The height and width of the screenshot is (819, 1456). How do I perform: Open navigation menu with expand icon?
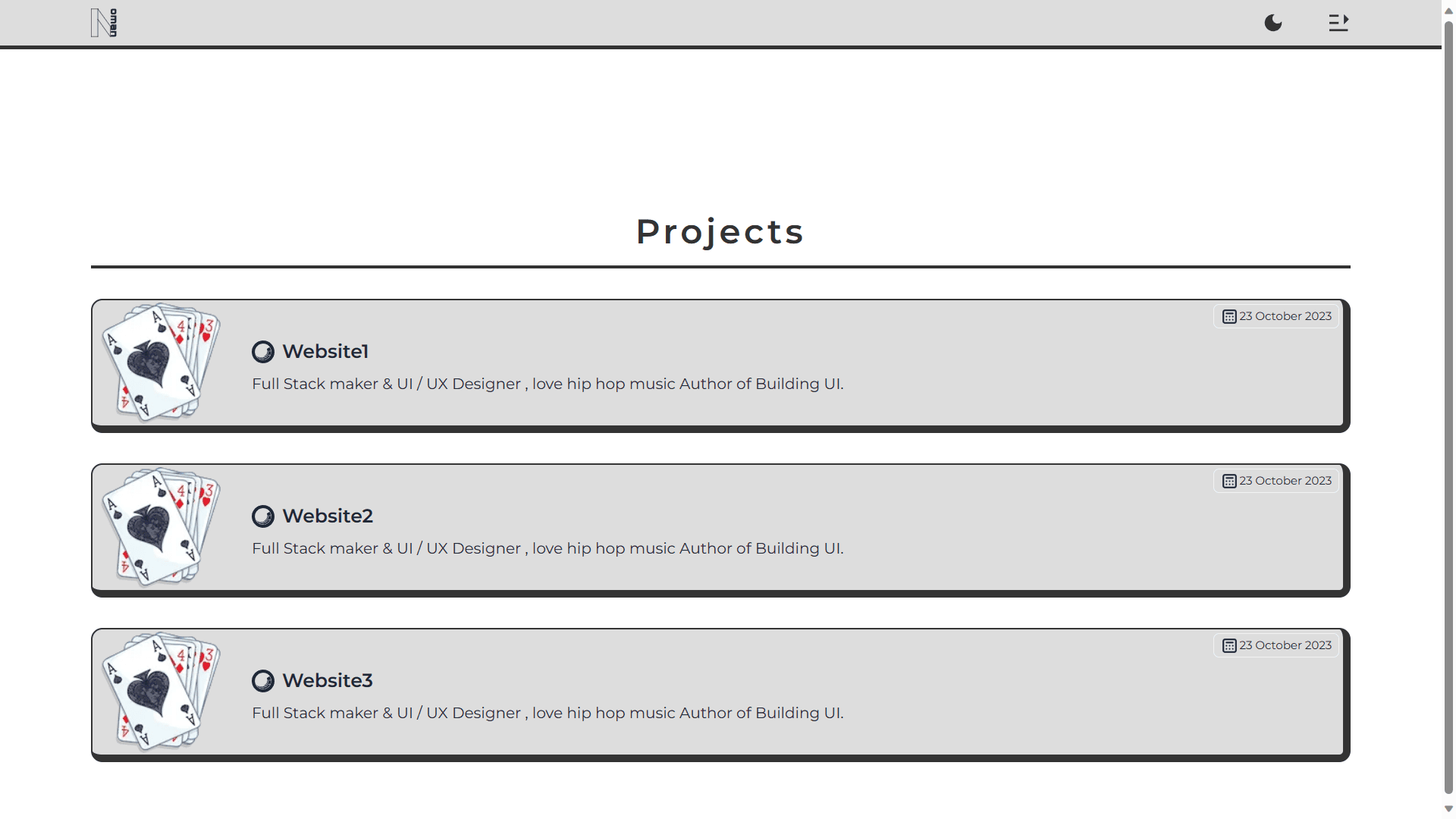[x=1338, y=22]
